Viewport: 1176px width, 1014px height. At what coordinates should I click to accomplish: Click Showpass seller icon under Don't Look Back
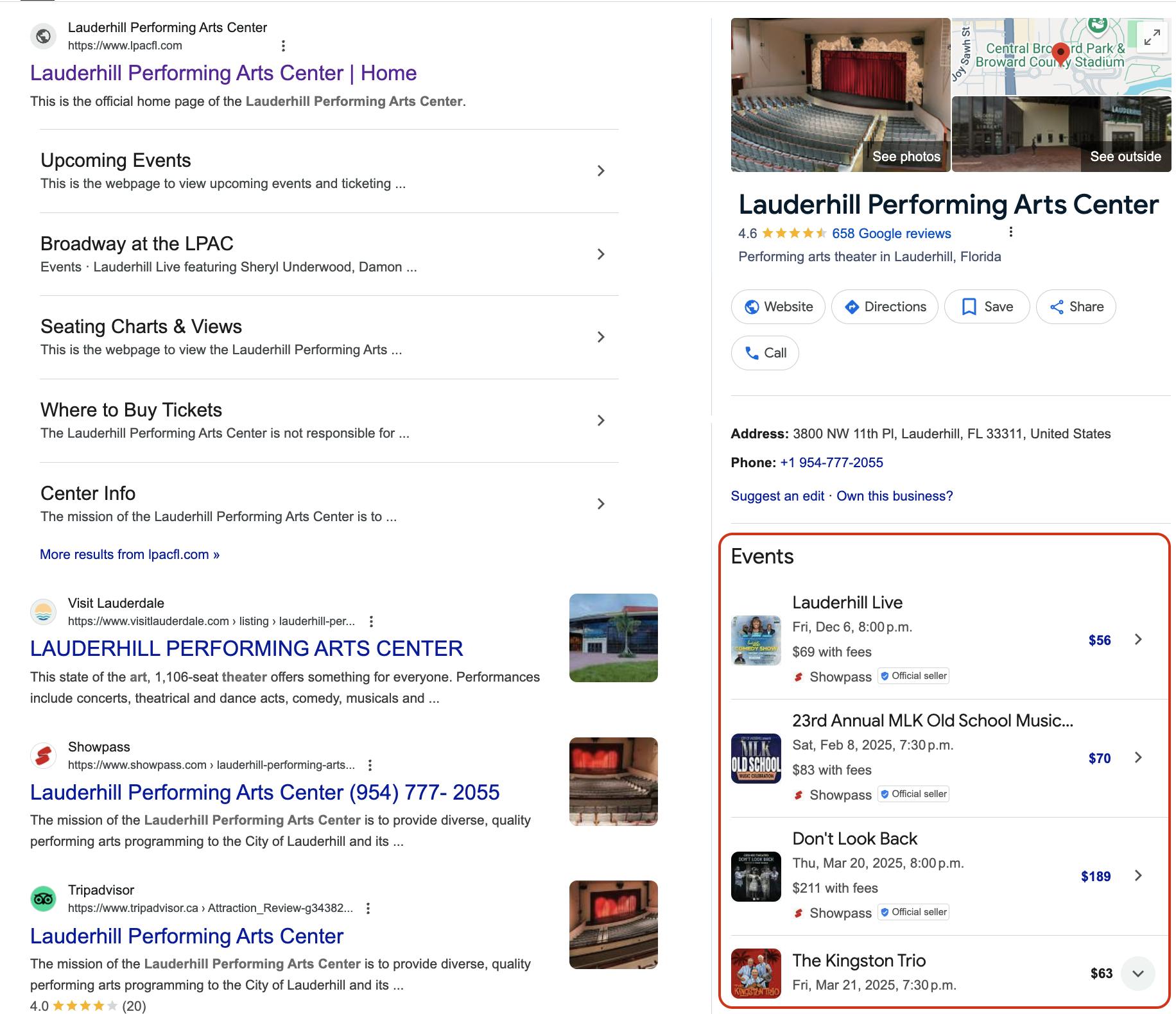point(799,913)
